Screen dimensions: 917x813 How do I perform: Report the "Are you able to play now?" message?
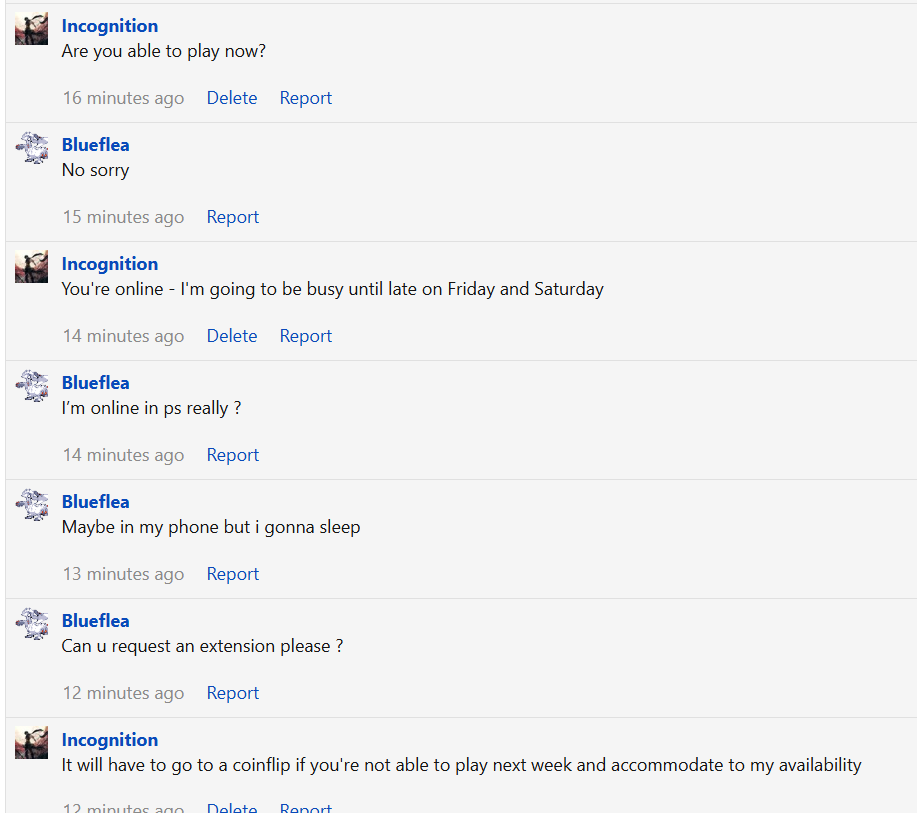[x=305, y=98]
